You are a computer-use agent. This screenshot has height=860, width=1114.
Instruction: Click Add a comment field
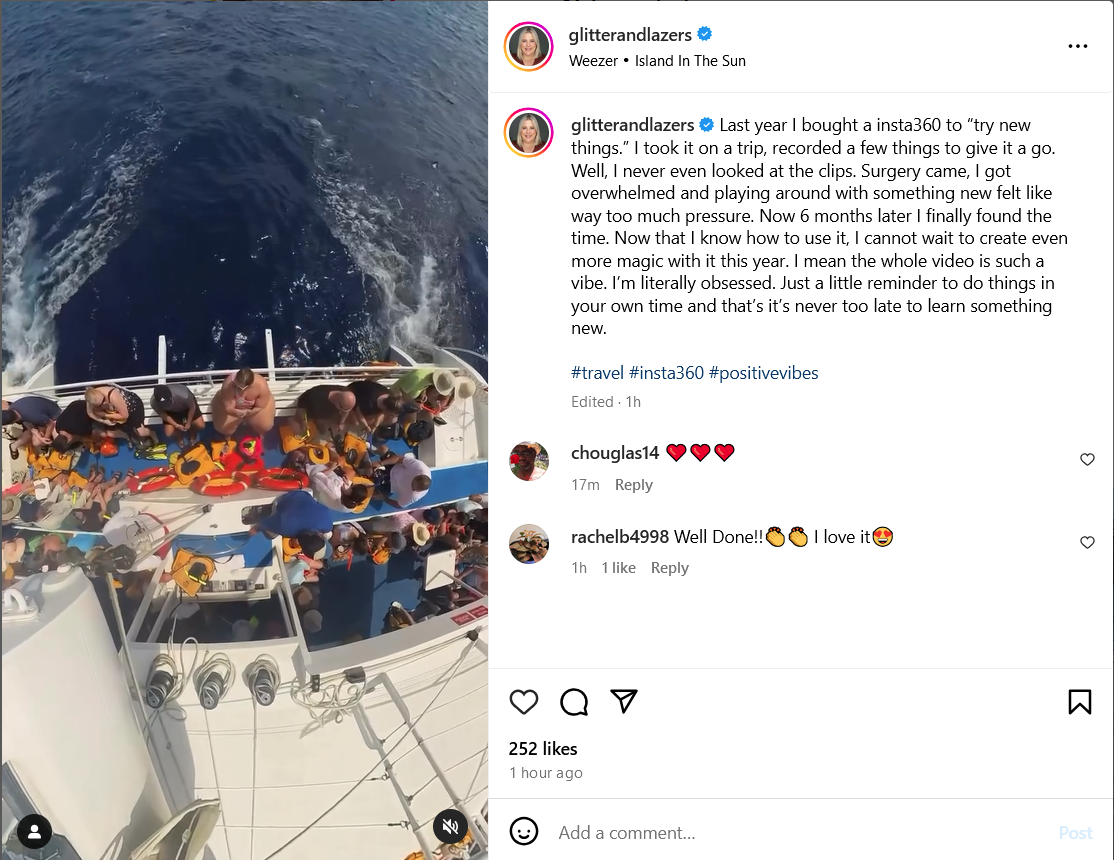pos(803,832)
